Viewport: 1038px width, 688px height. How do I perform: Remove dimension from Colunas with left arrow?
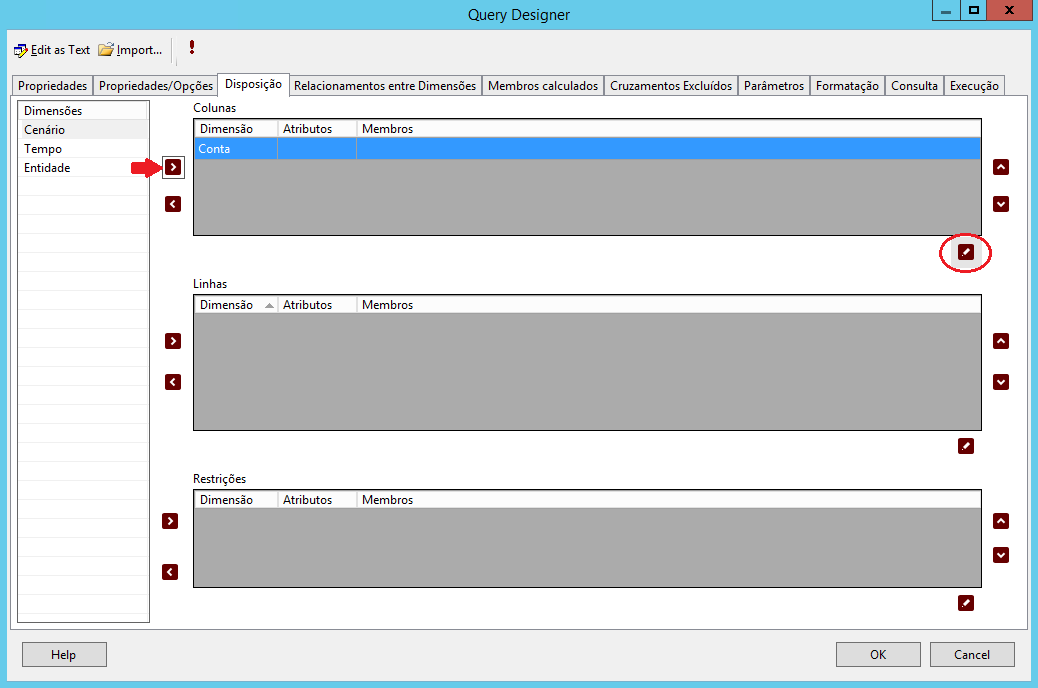click(173, 204)
